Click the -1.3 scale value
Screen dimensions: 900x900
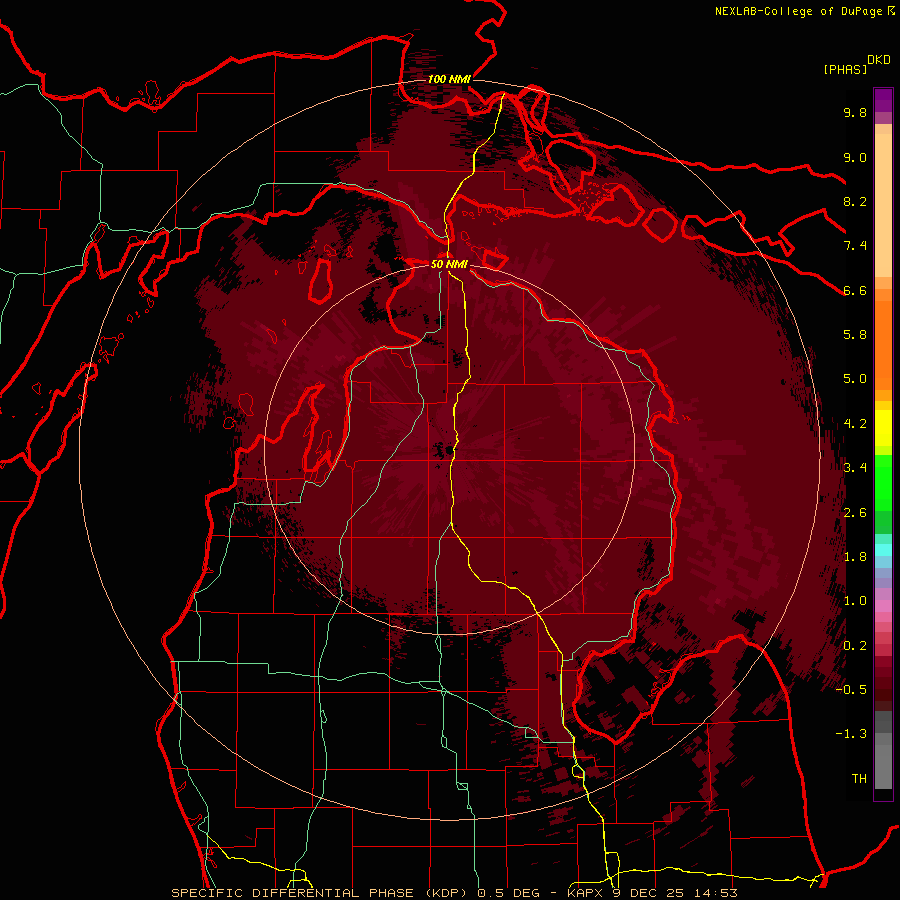(x=851, y=734)
